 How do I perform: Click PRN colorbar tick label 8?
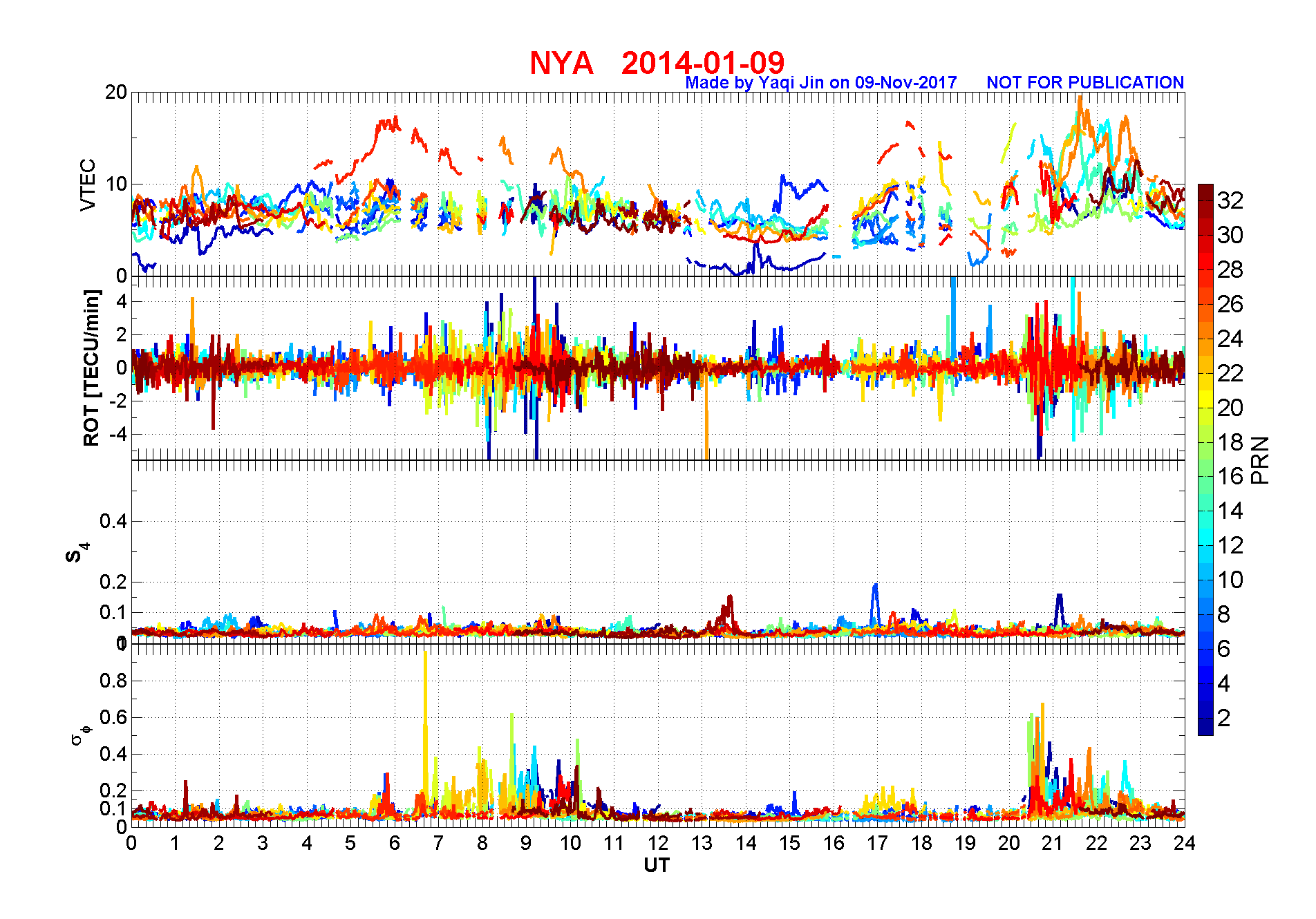(x=1224, y=614)
